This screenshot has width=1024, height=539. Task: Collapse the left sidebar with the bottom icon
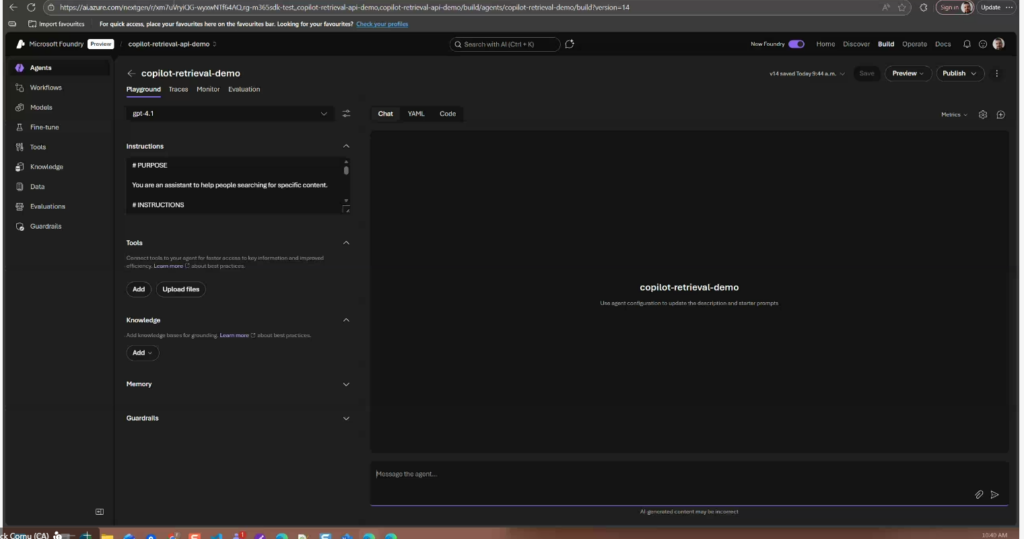[x=99, y=511]
